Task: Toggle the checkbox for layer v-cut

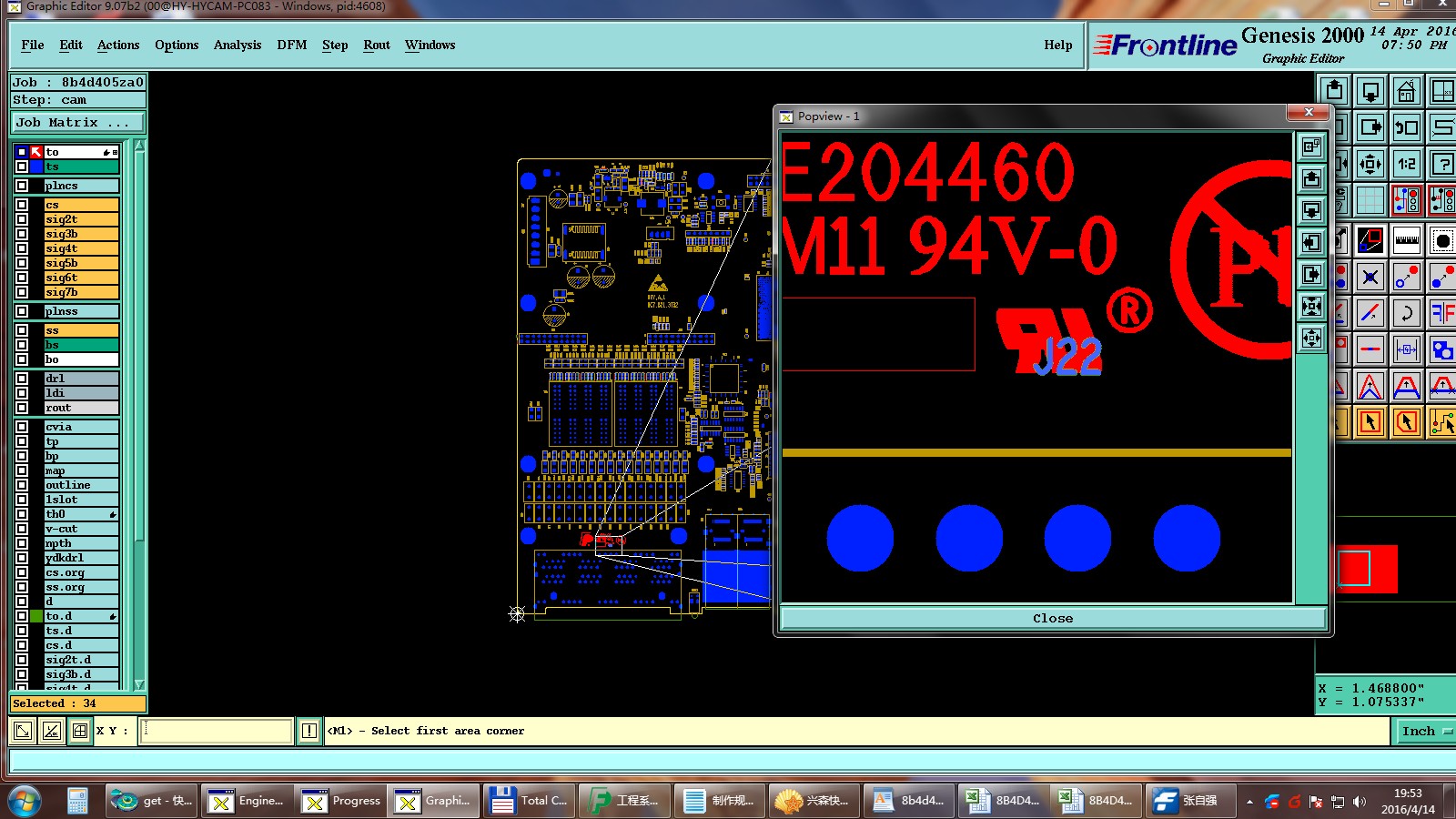Action: 22,529
